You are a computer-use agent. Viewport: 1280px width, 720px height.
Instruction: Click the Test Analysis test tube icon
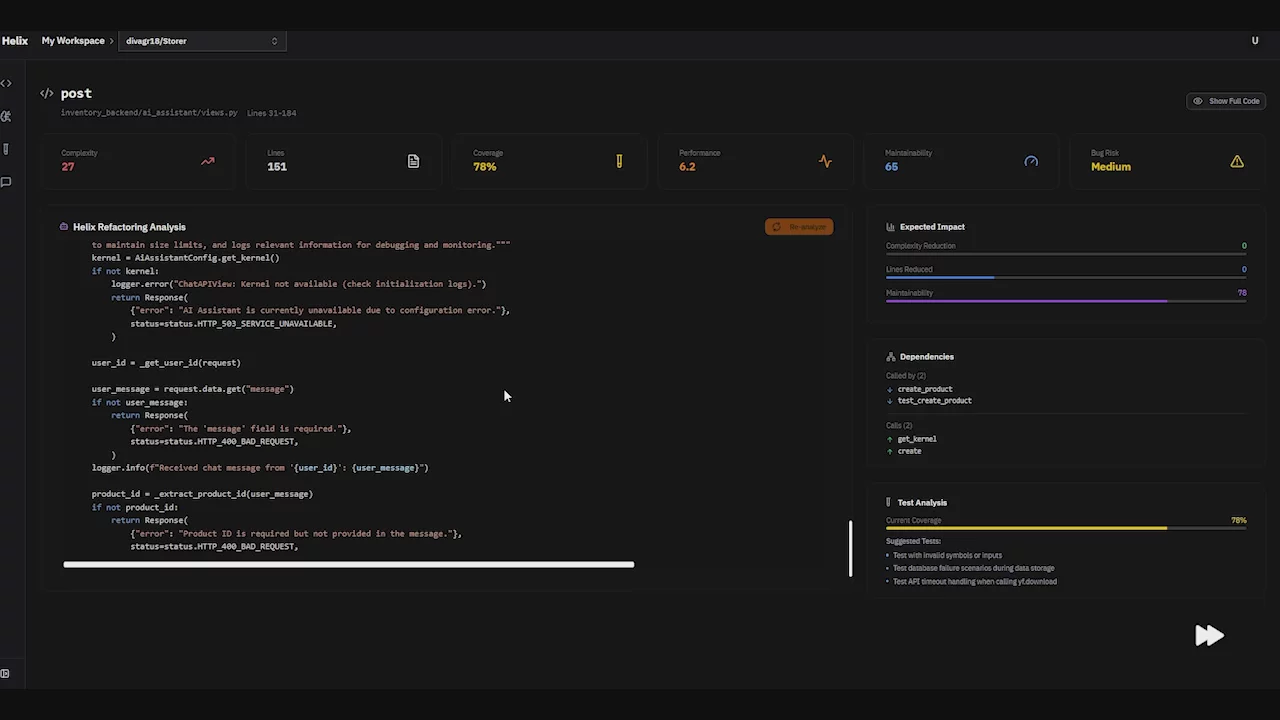(x=888, y=503)
